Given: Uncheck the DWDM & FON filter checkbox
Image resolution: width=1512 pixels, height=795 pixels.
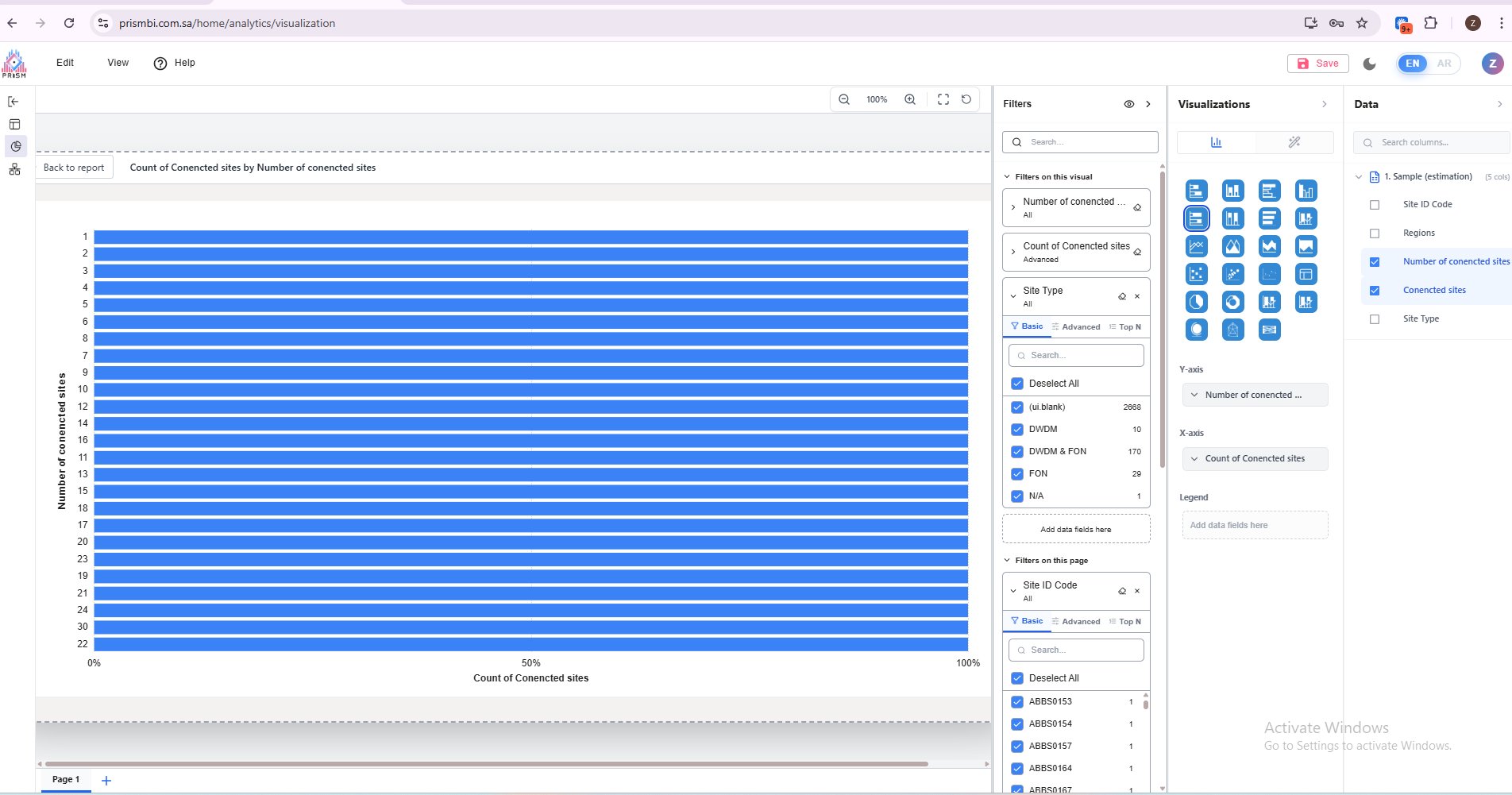Looking at the screenshot, I should click(1017, 452).
